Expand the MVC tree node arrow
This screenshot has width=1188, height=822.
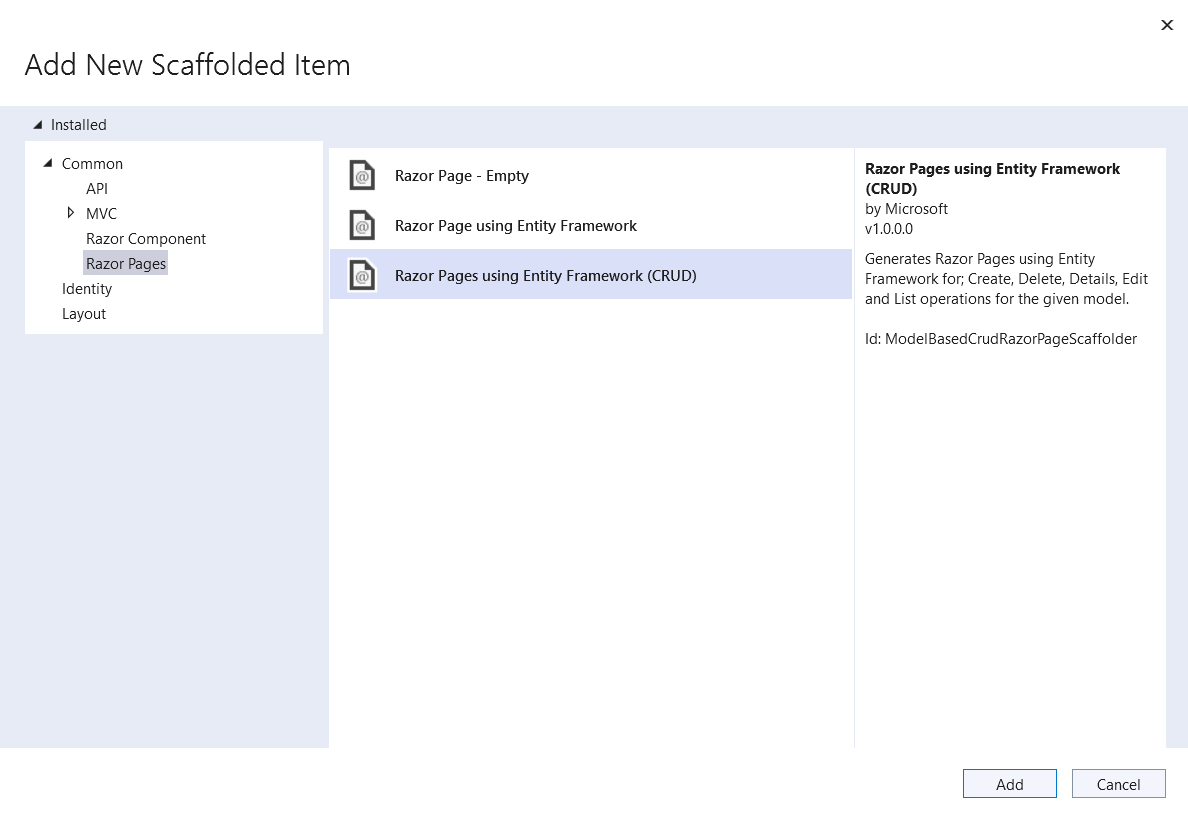(x=70, y=213)
